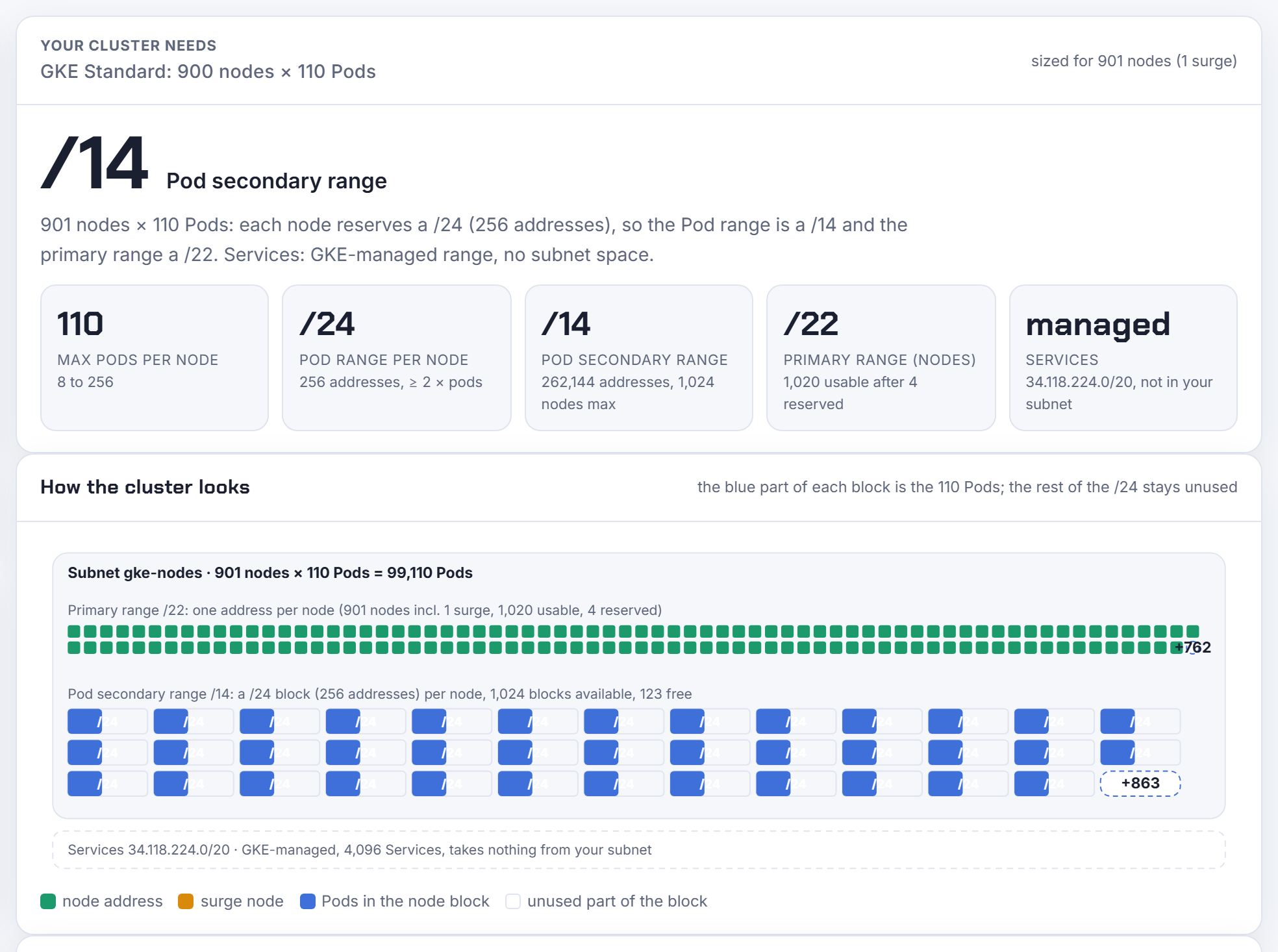Click '262,144 addresses, 1,024 nodes max' text
Viewport: 1278px width, 952px height.
(628, 393)
